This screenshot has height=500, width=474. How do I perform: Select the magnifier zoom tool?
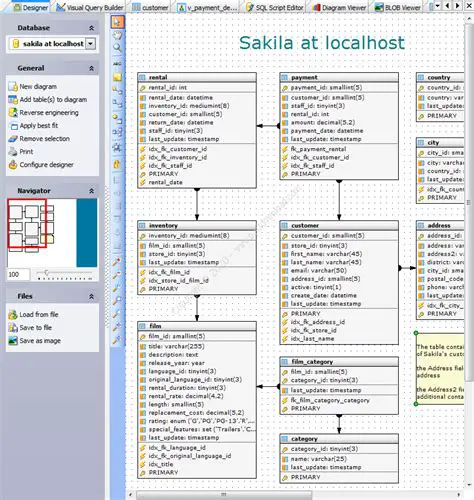117,48
